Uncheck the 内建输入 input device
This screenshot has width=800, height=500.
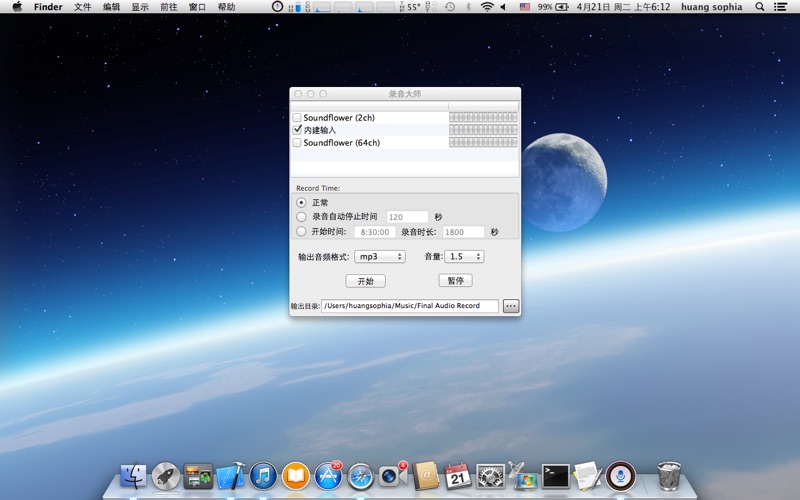click(x=297, y=130)
